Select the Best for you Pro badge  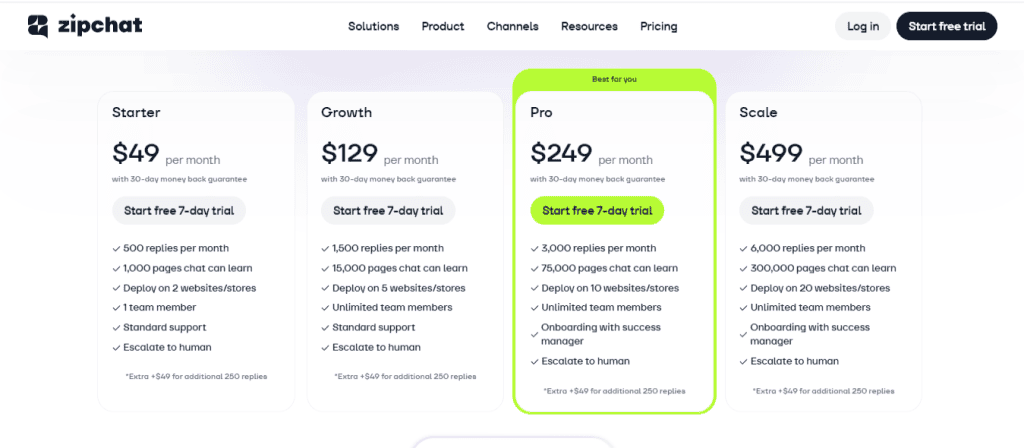coord(614,79)
